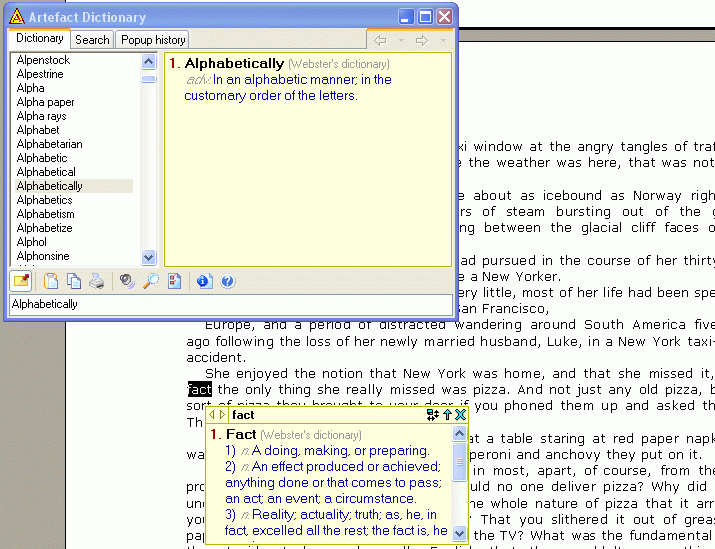Select Alphabetize in word list
The height and width of the screenshot is (549, 715).
pos(45,228)
